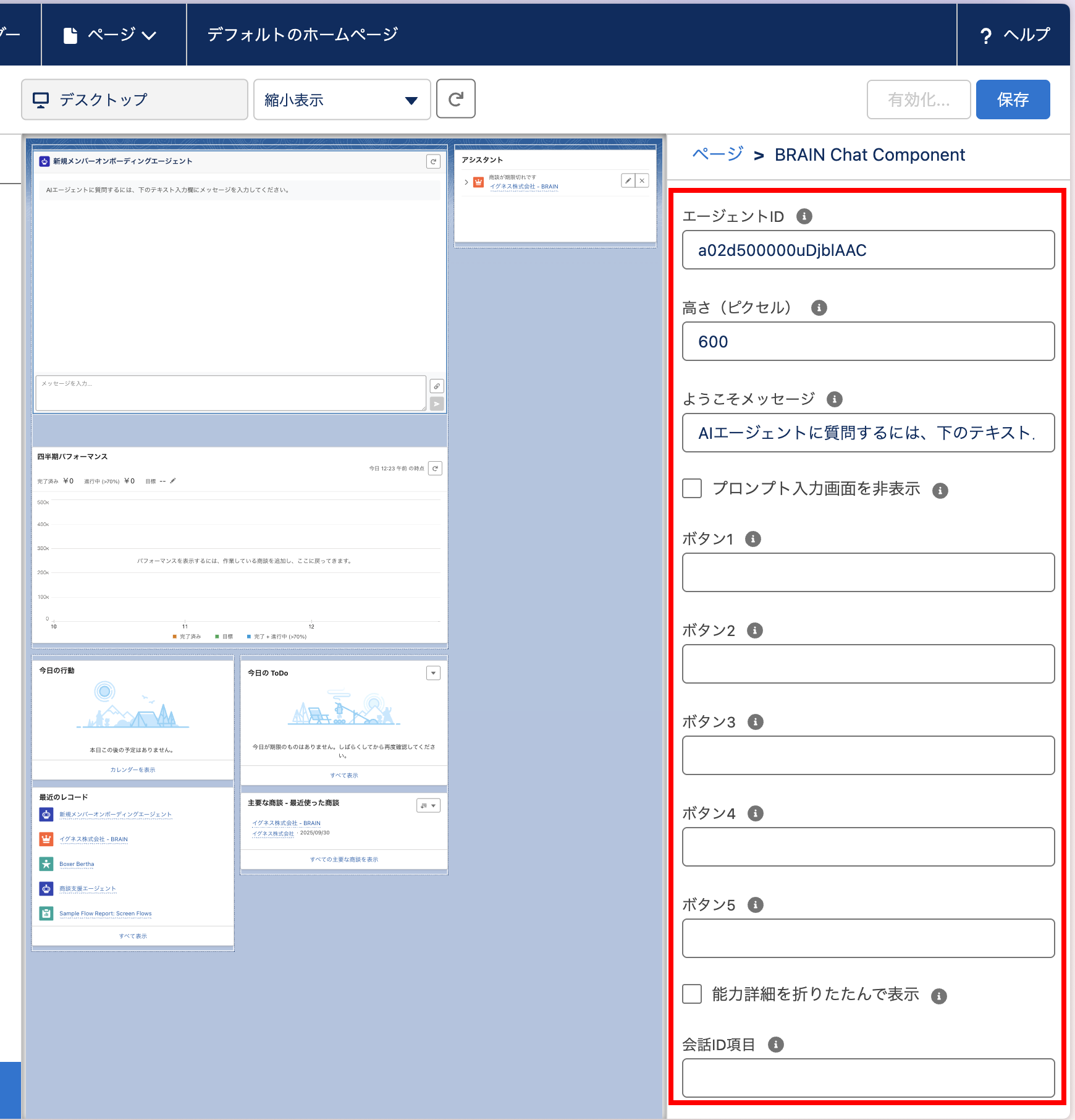This screenshot has width=1075, height=1120.
Task: Enable プロンプト入力画面を非表示 checkbox
Action: click(x=692, y=488)
